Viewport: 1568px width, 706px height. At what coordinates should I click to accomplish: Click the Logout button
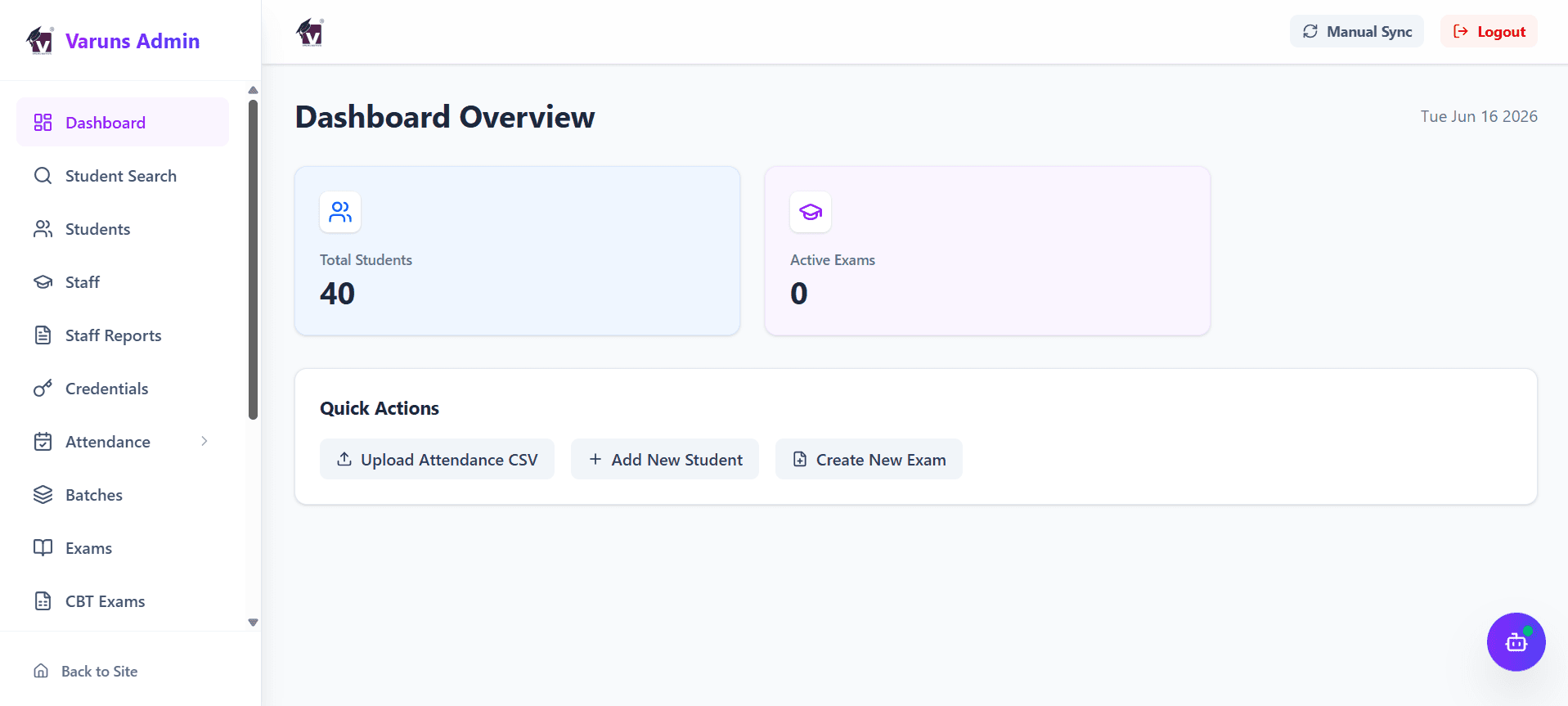click(1489, 31)
